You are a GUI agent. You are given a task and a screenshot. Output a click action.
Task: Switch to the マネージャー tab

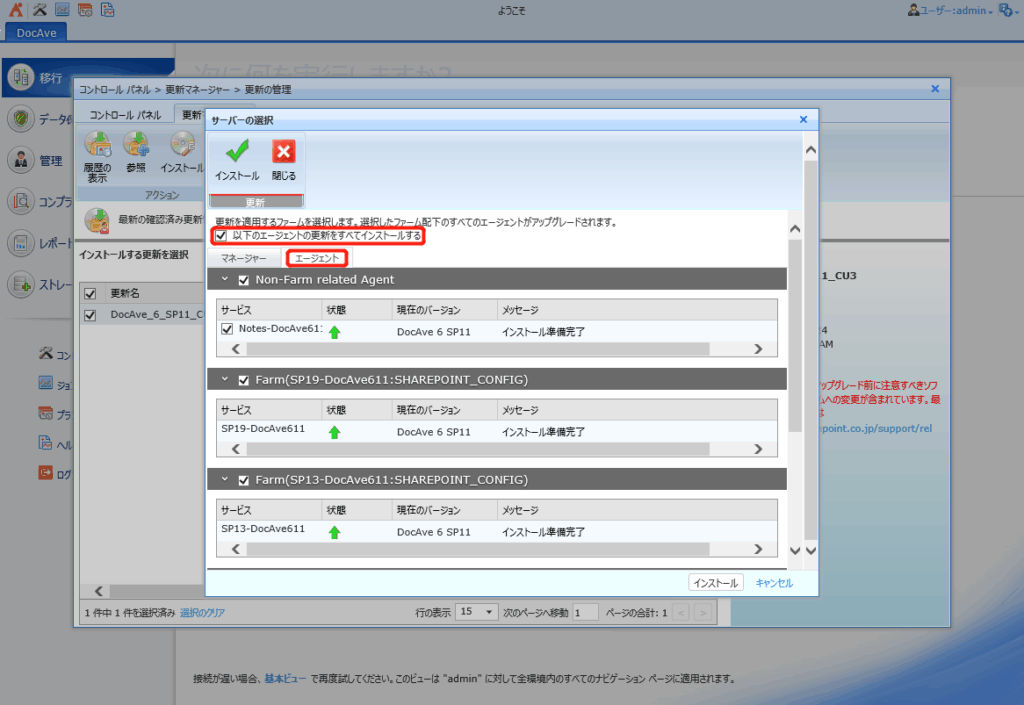pos(244,258)
